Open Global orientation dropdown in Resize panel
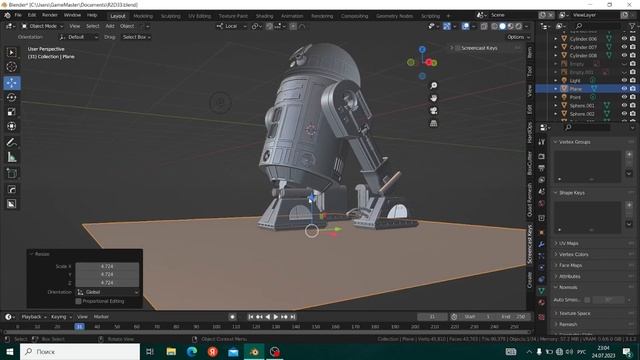This screenshot has height=360, width=640. (x=108, y=292)
